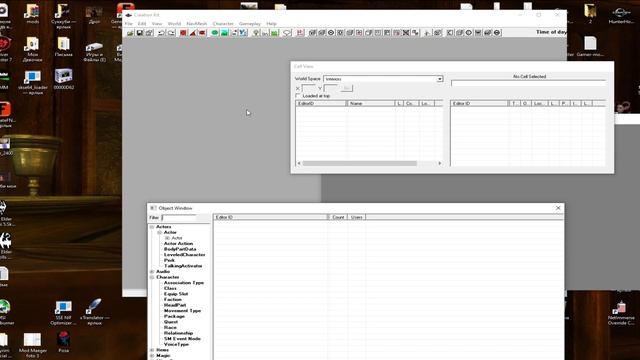Open the Character menu
This screenshot has width=640, height=360.
223,24
